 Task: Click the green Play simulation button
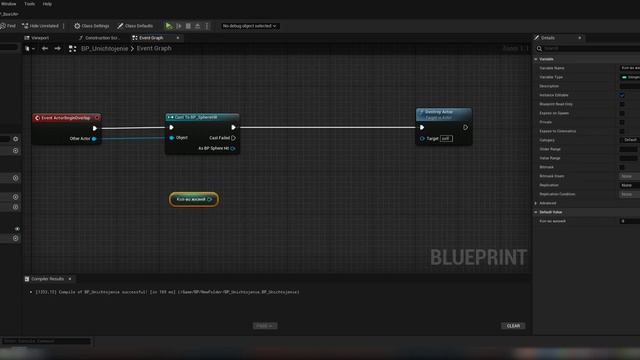point(169,26)
